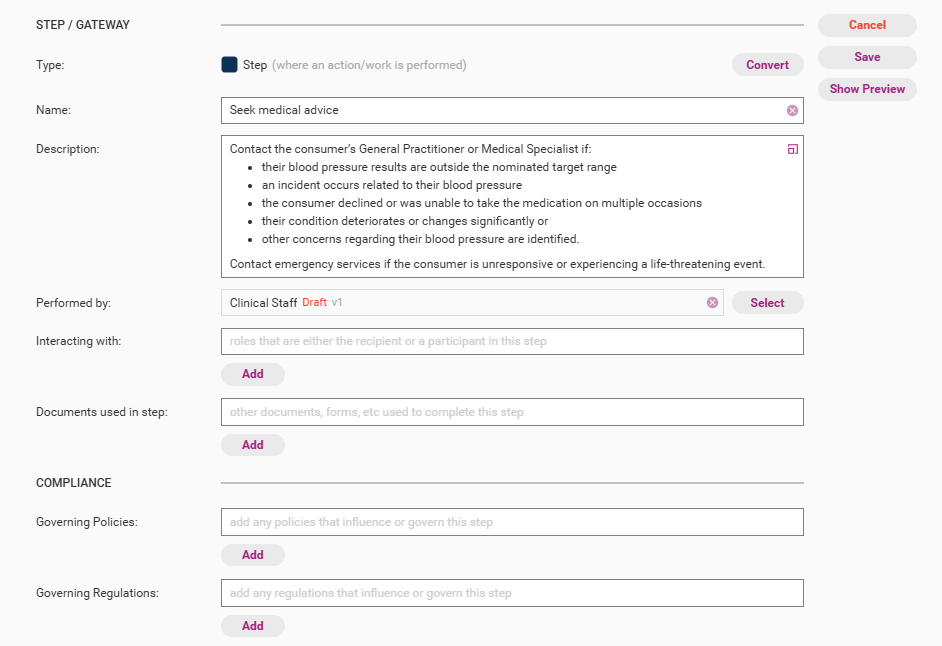Save the step changes

click(867, 57)
